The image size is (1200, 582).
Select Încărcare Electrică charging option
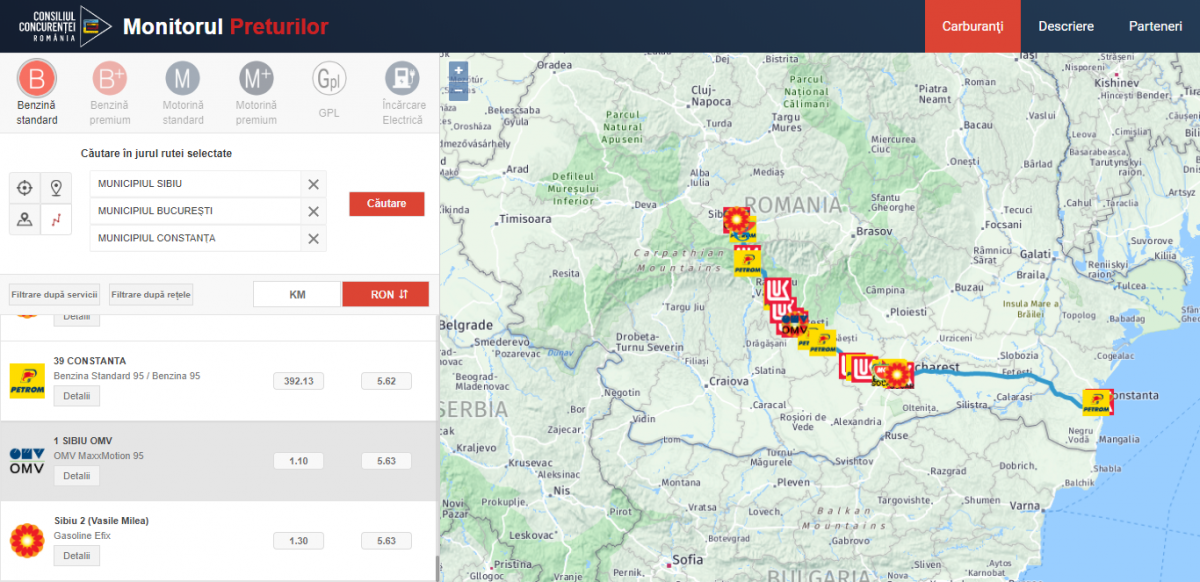coord(402,93)
